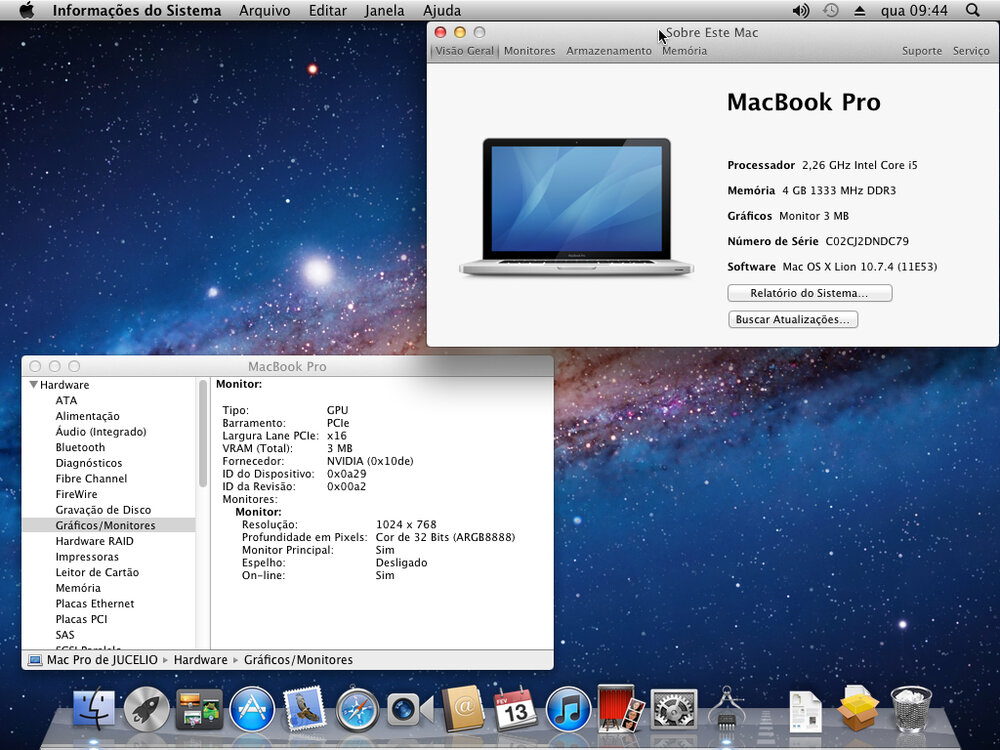This screenshot has width=1000, height=750.
Task: Open Finder from the dock
Action: point(94,709)
